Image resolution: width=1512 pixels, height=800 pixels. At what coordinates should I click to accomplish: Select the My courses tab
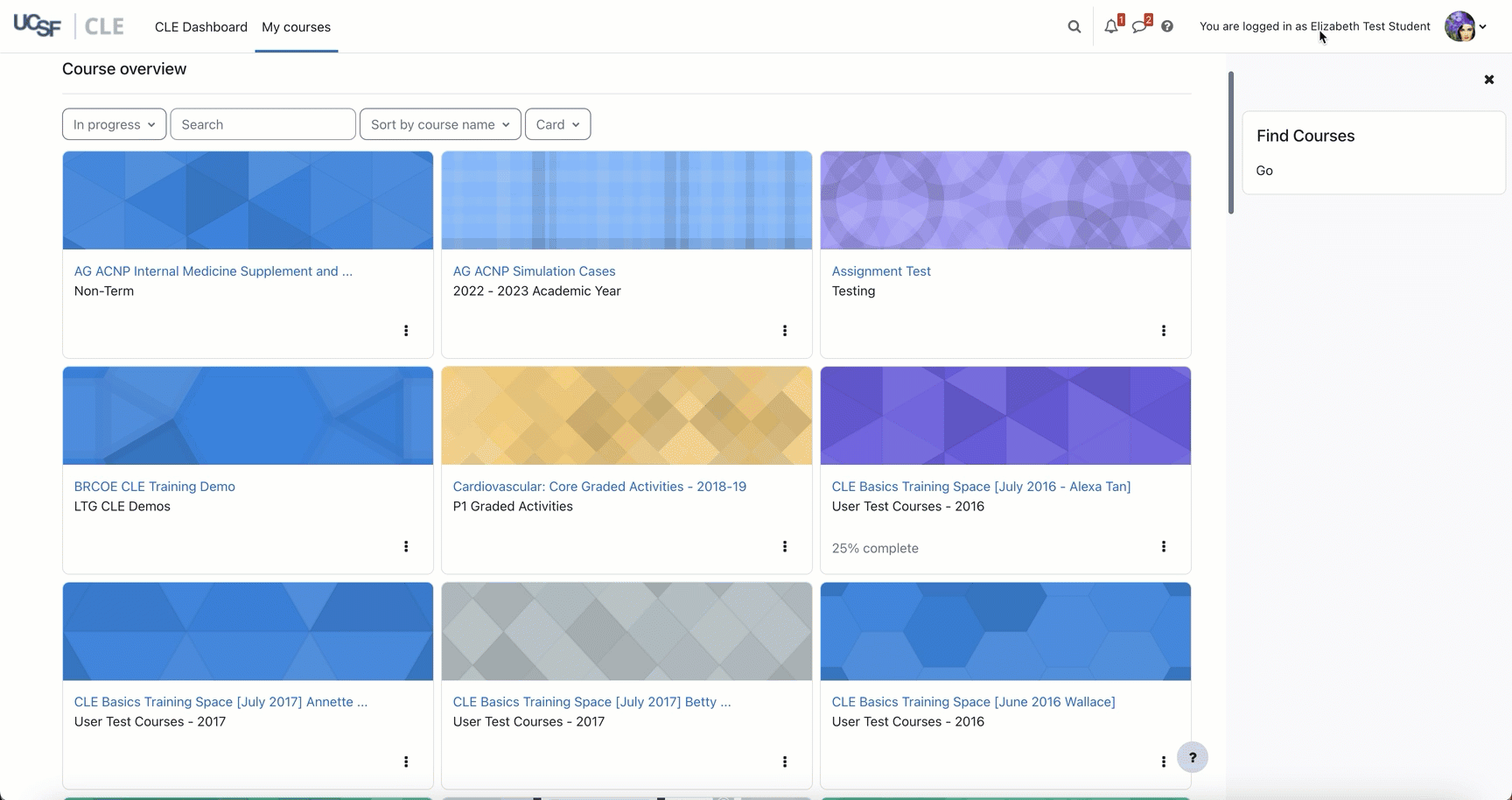coord(296,27)
